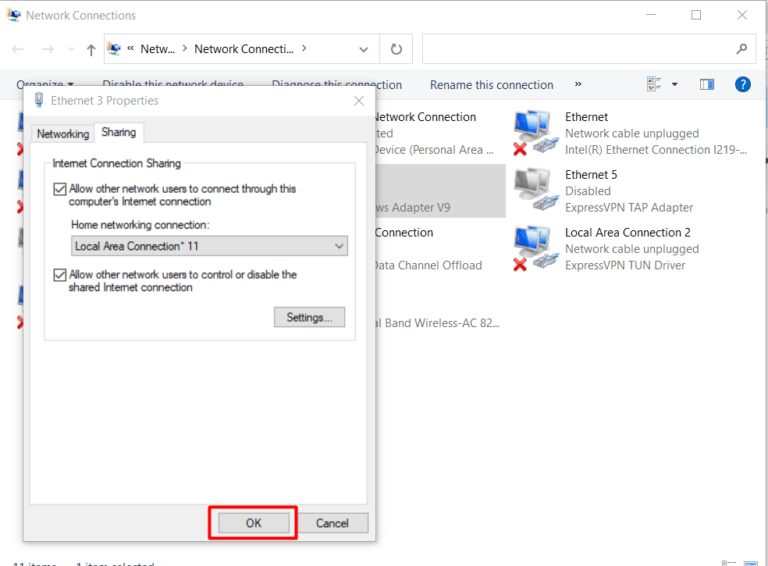Screen dimensions: 768x566
Task: Refresh the Network Connections view
Action: pyautogui.click(x=396, y=49)
